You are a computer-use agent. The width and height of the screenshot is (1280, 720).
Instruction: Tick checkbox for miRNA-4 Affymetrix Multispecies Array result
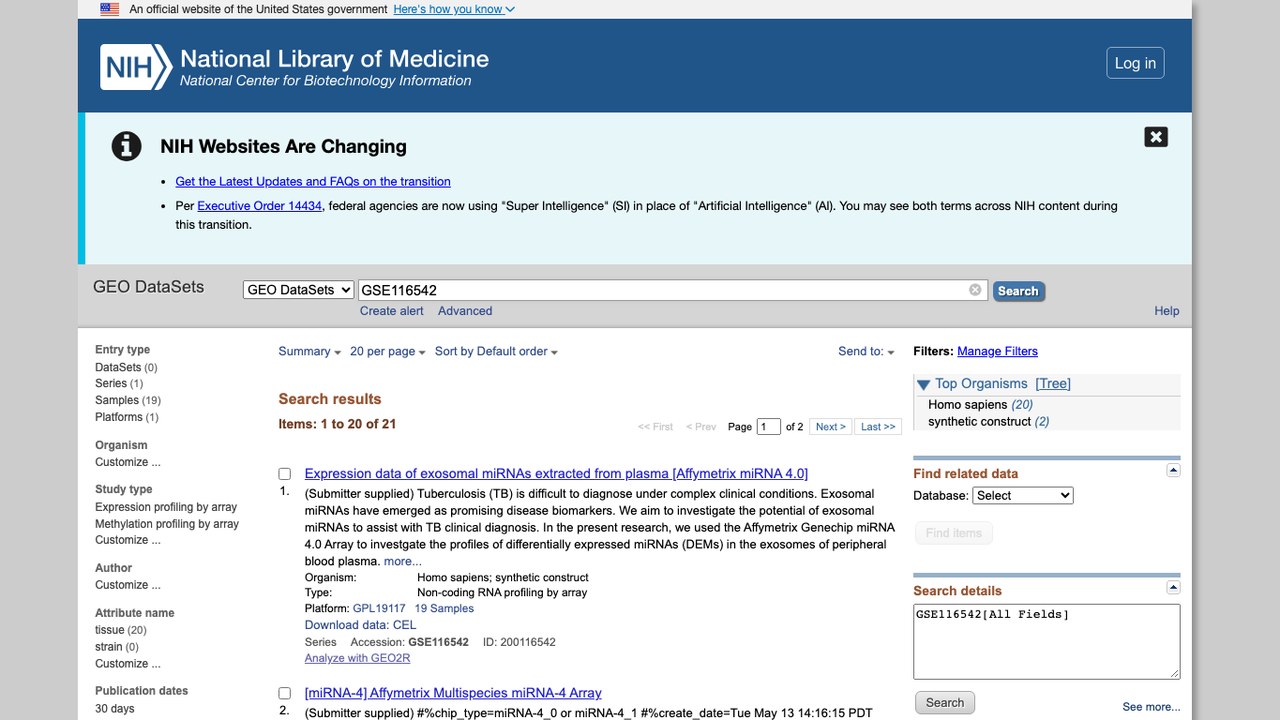285,693
